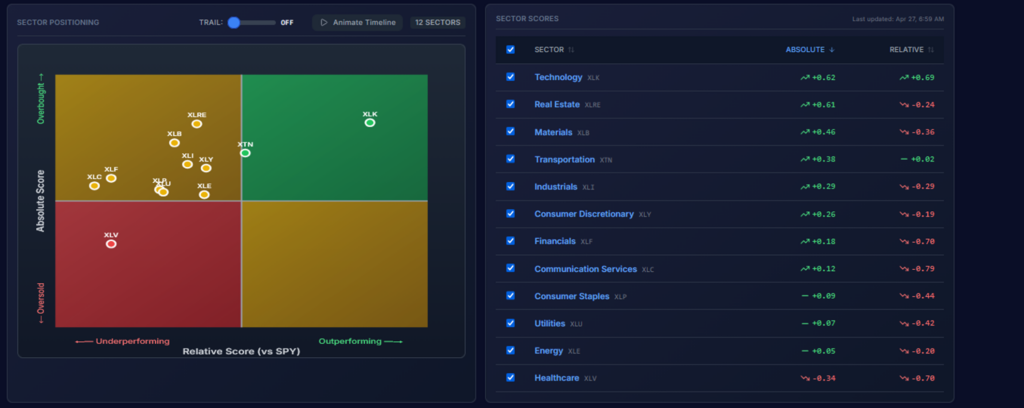The height and width of the screenshot is (408, 1024).
Task: Click the XLY sector marker
Action: (206, 168)
